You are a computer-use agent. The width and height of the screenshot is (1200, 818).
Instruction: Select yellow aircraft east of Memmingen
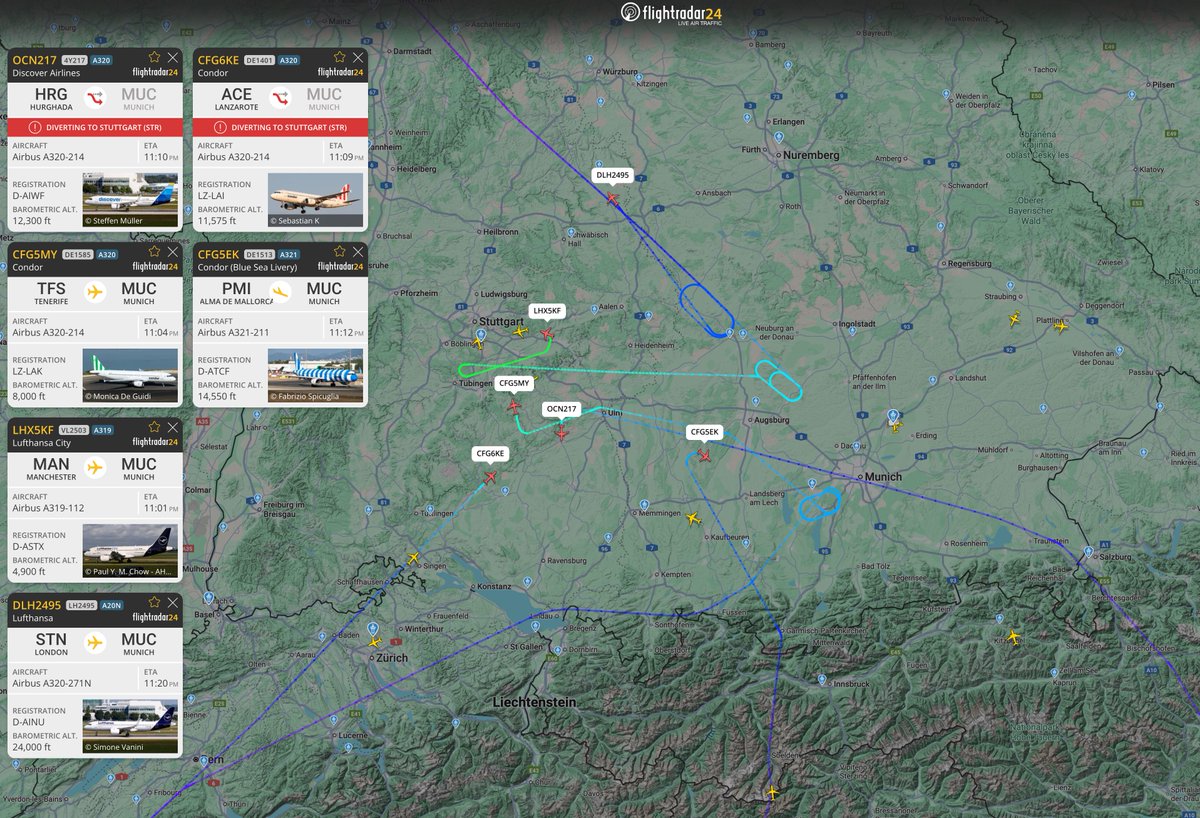tap(692, 518)
